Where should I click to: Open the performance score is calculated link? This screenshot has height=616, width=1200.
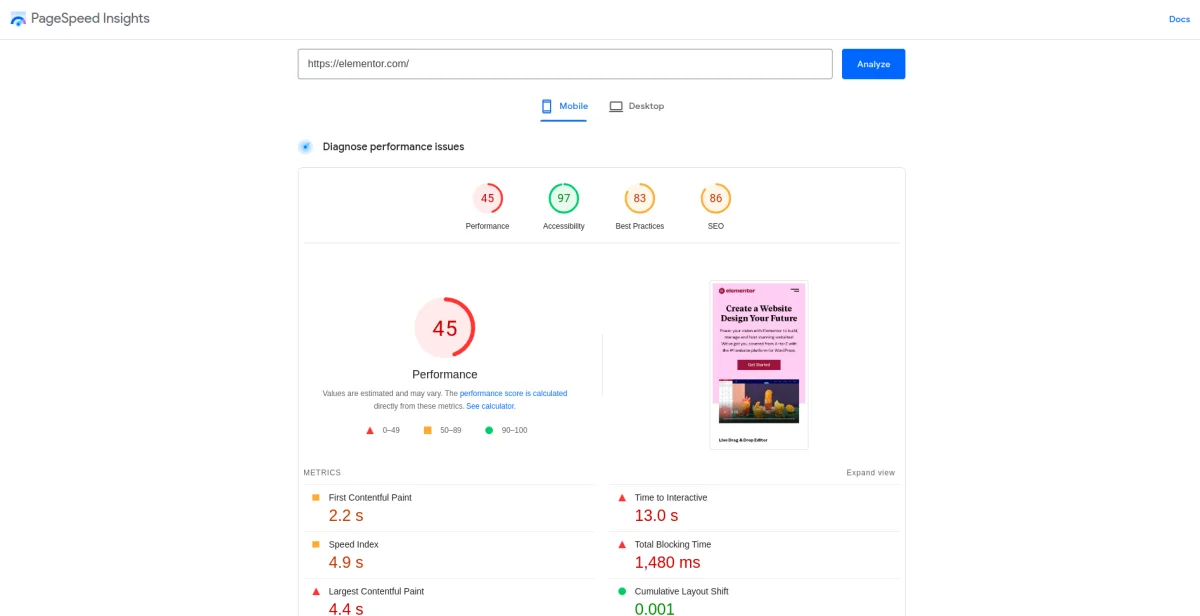click(x=513, y=394)
